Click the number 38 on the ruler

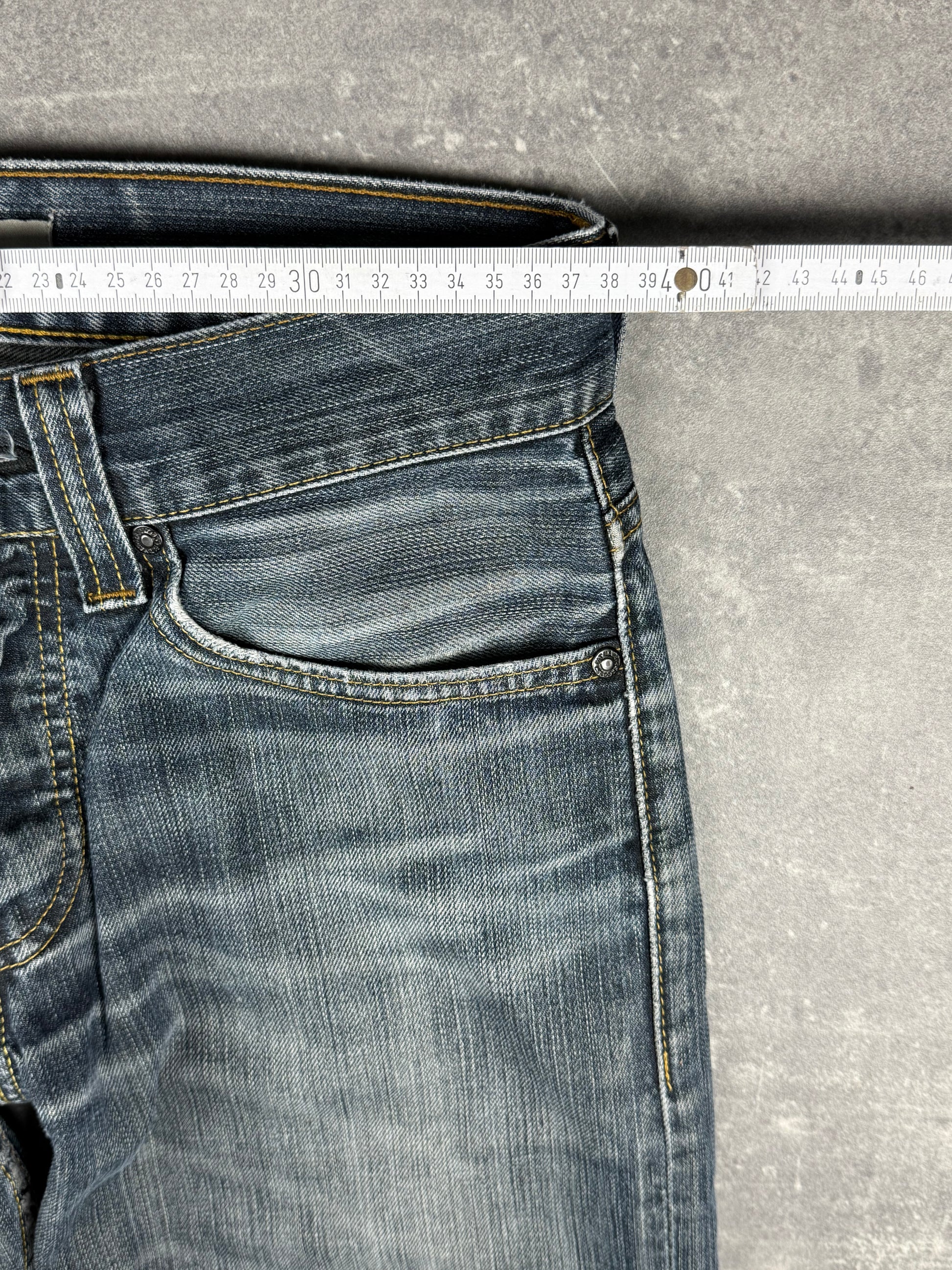point(609,281)
